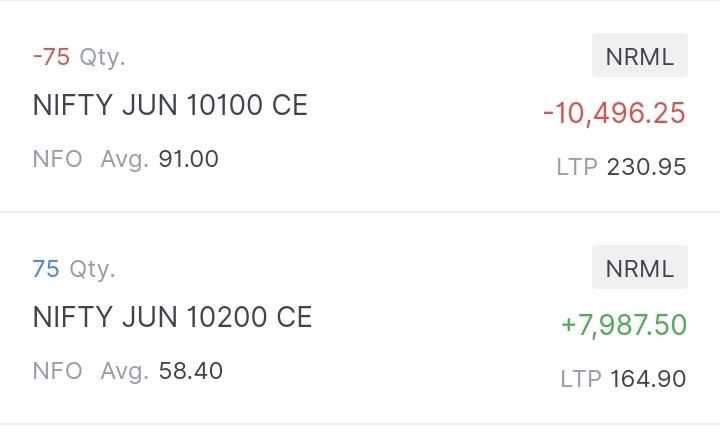720x437 pixels.
Task: Tap the Avg. label for 10100 CE
Action: (x=125, y=159)
